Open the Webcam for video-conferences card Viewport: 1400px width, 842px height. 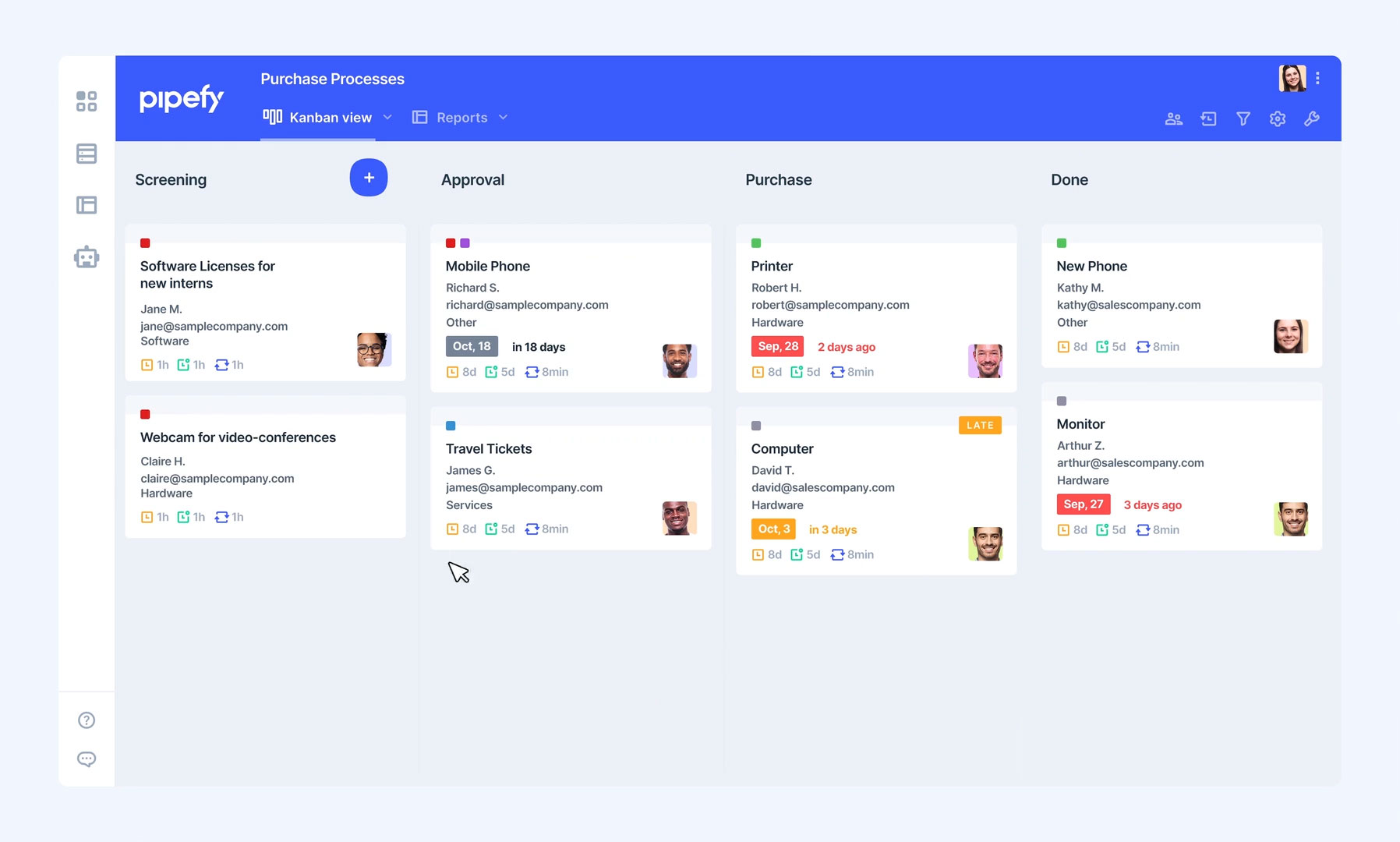point(238,437)
